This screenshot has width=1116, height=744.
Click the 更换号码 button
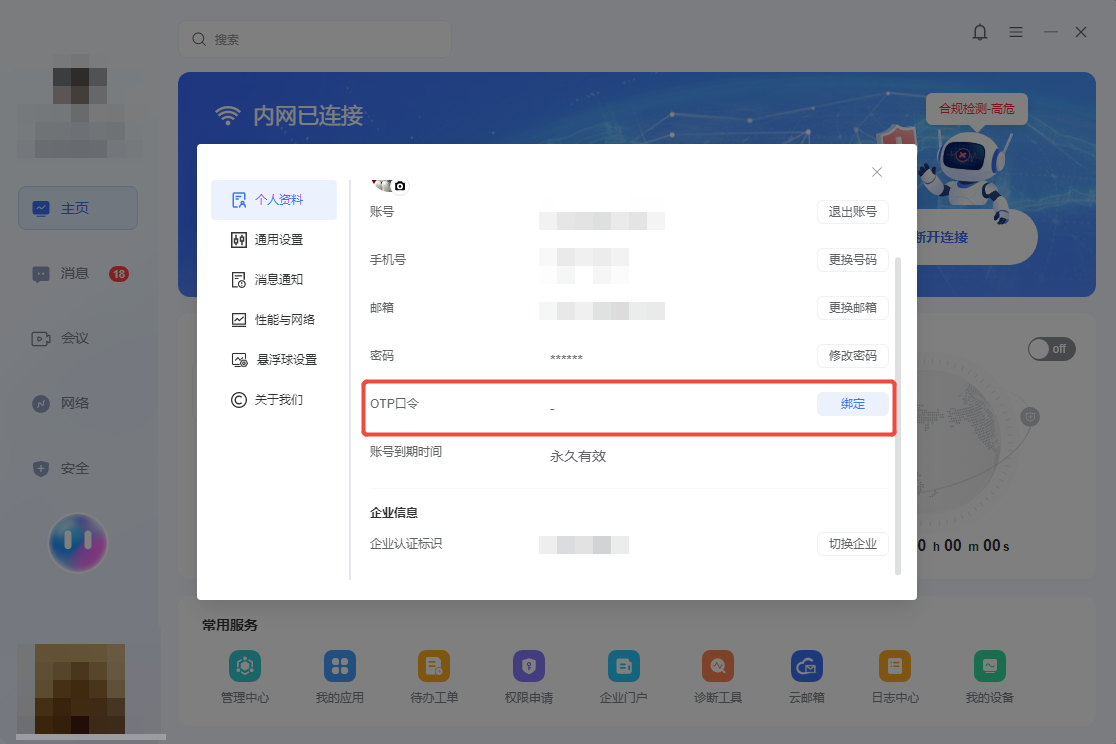pos(853,260)
